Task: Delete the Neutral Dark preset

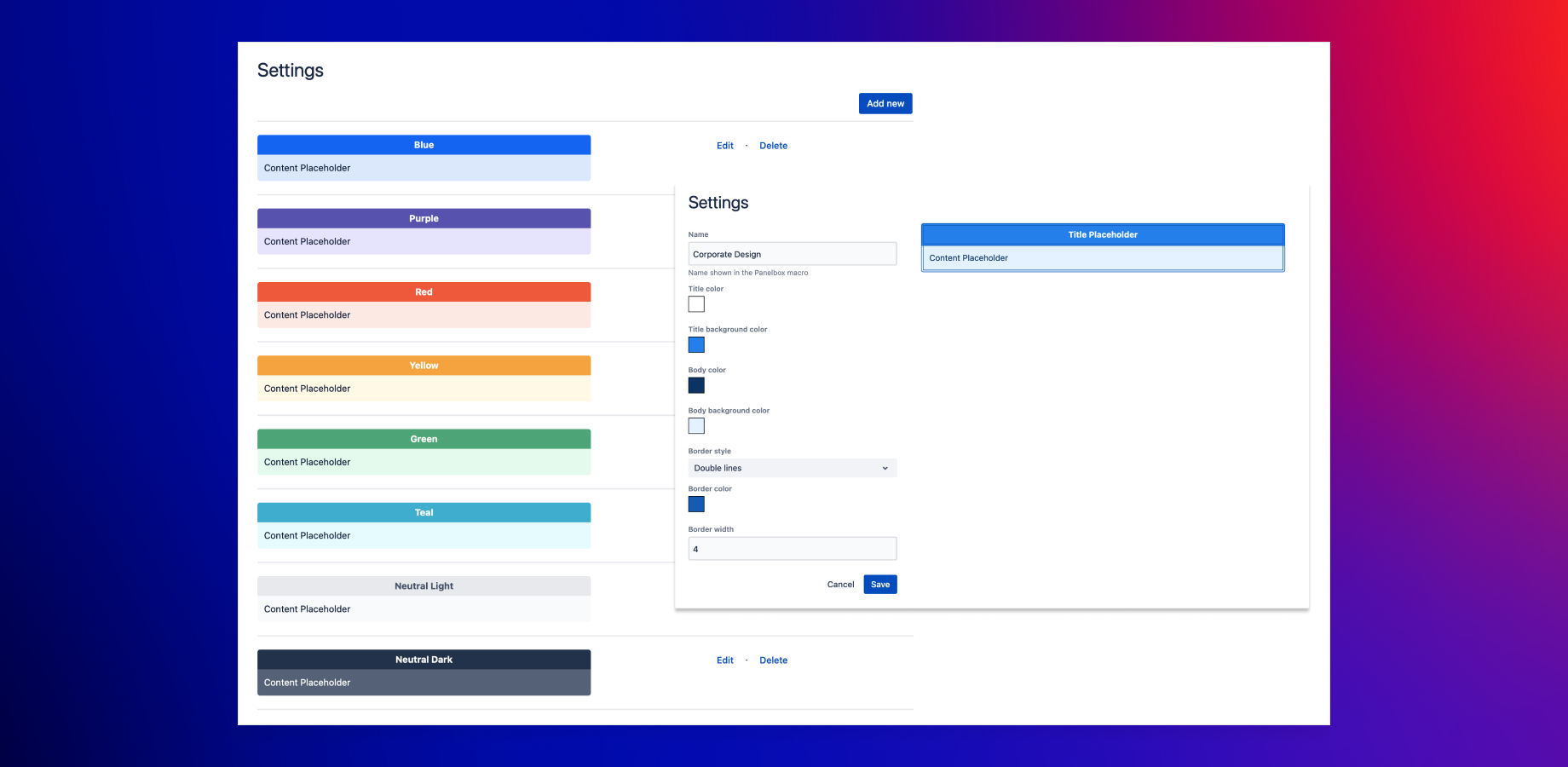Action: click(x=773, y=660)
